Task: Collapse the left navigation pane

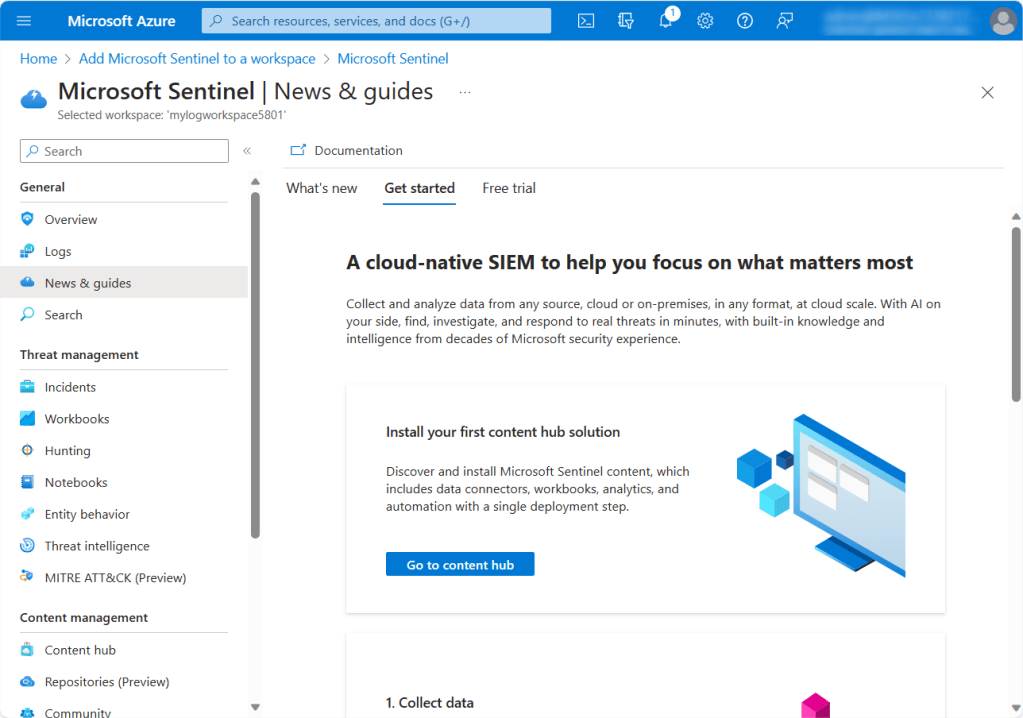Action: click(x=247, y=151)
